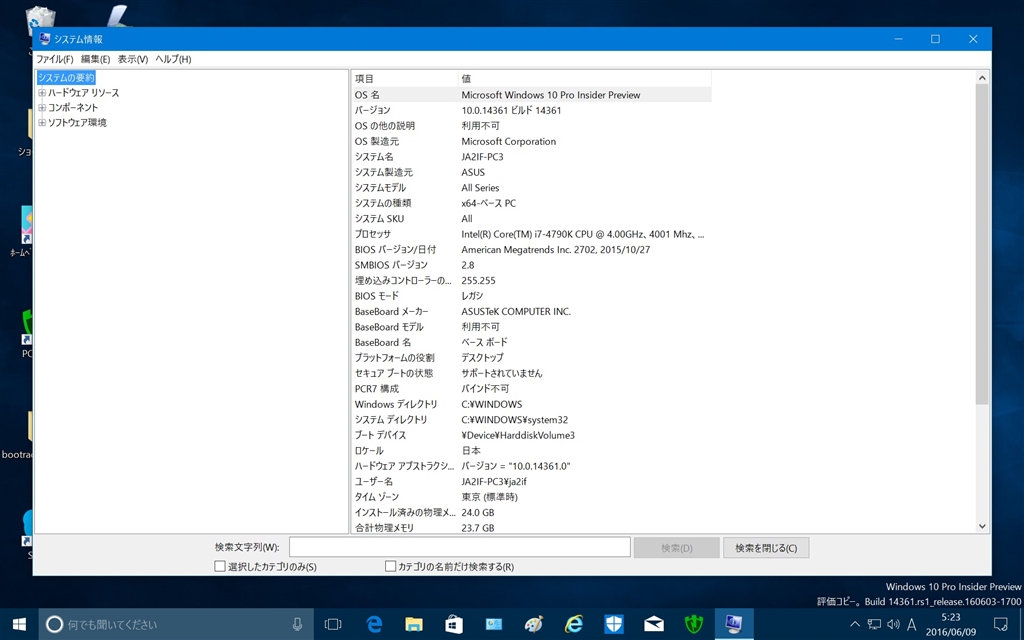The width and height of the screenshot is (1024, 640).
Task: Select システムの要約 in the tree
Action: 66,78
